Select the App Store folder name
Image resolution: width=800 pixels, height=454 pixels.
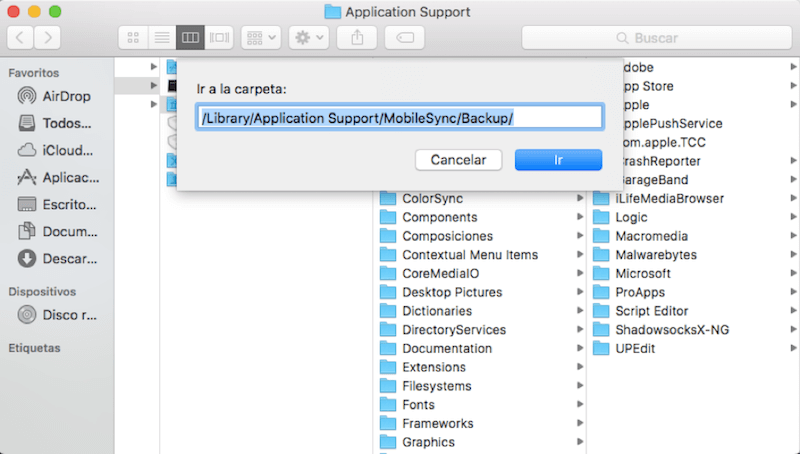click(x=647, y=86)
